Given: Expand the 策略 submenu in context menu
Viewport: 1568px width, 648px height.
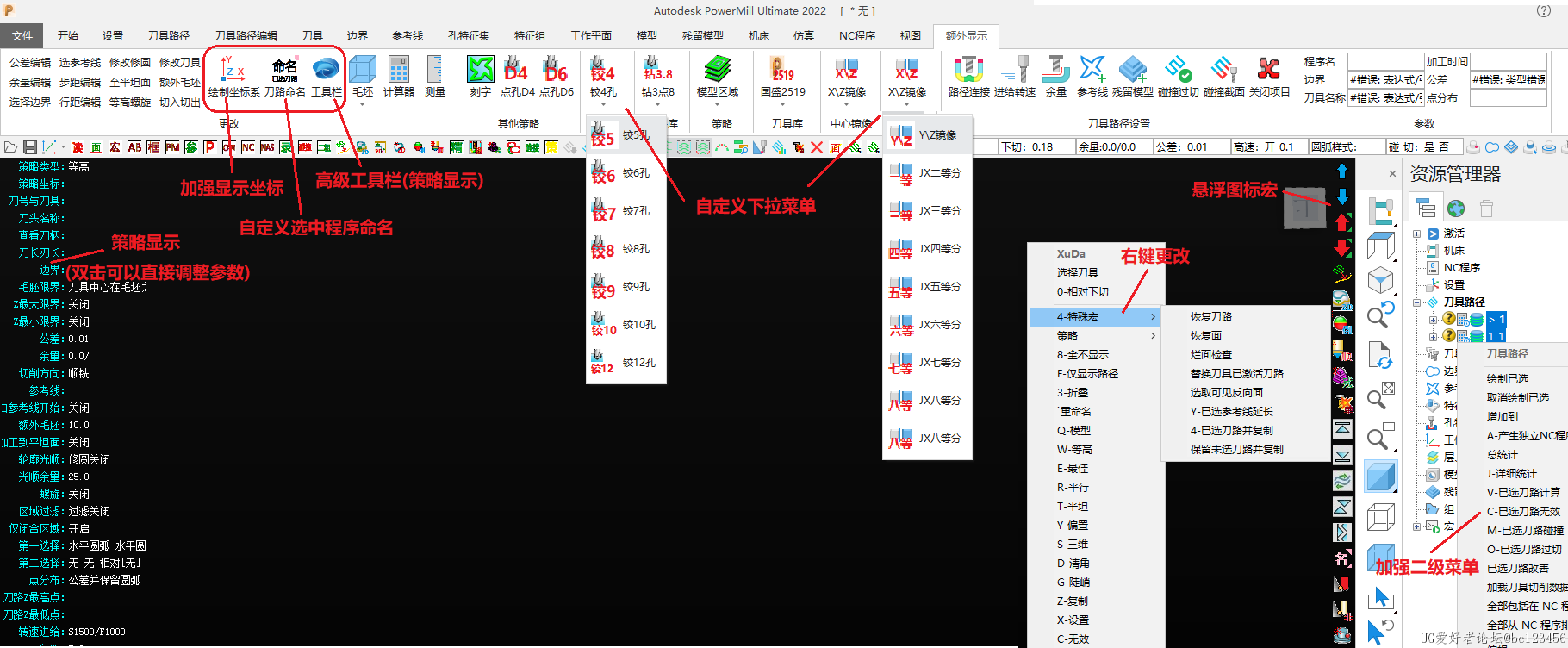Looking at the screenshot, I should click(x=1096, y=336).
